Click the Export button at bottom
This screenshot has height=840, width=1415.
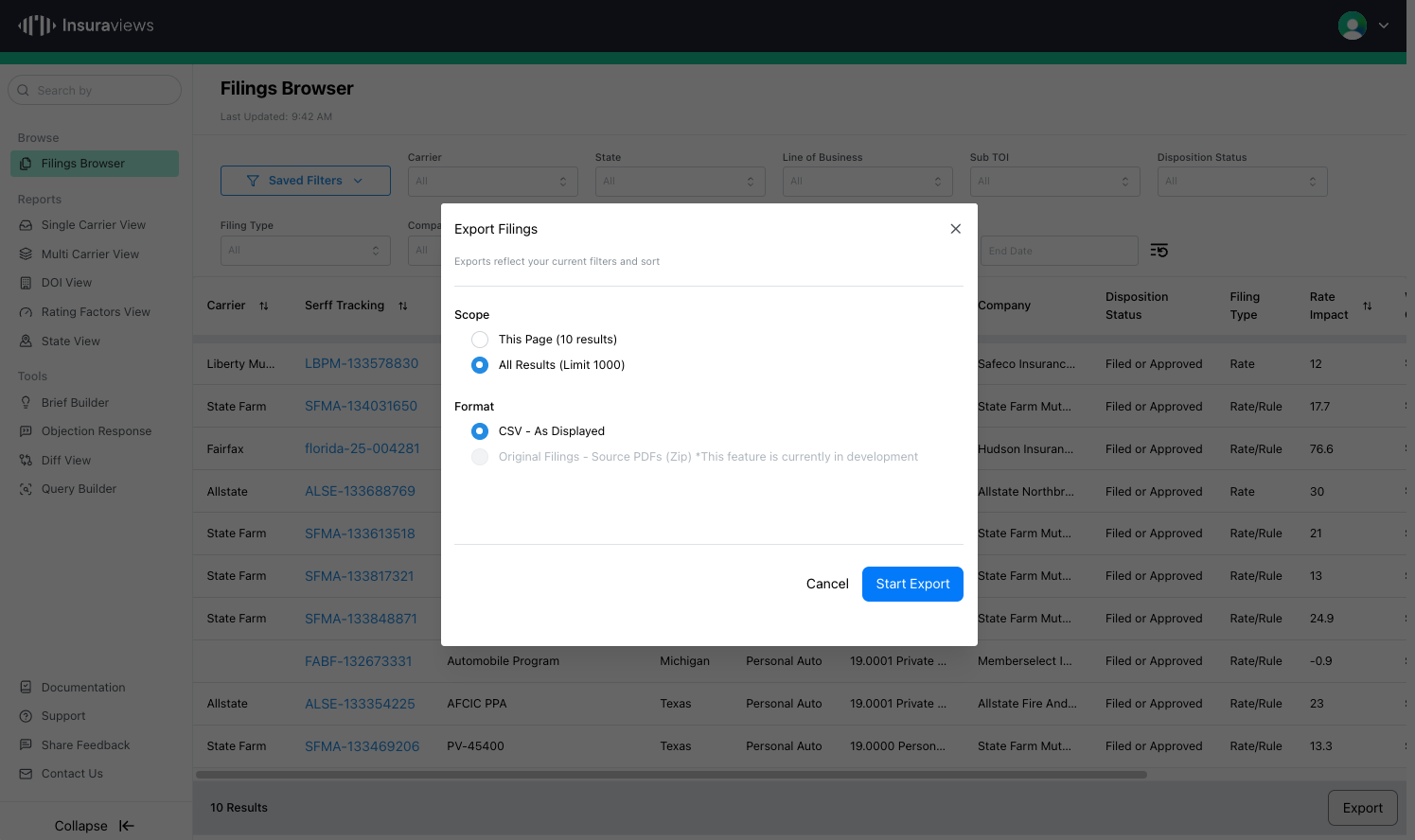pyautogui.click(x=1363, y=808)
